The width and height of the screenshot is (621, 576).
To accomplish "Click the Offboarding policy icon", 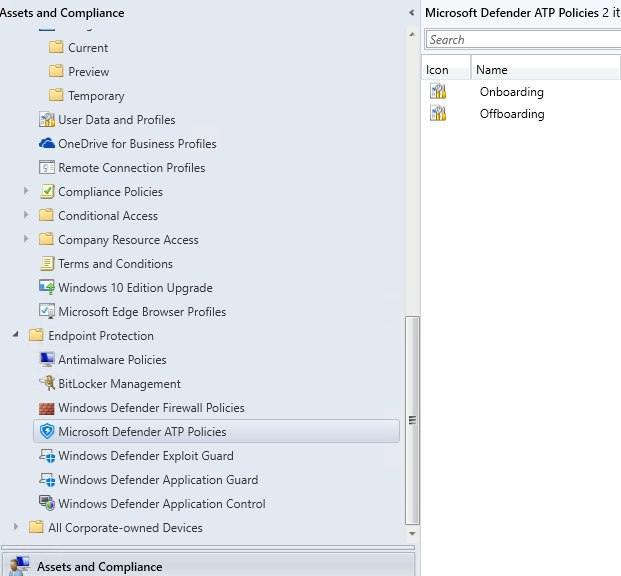I will (x=438, y=114).
